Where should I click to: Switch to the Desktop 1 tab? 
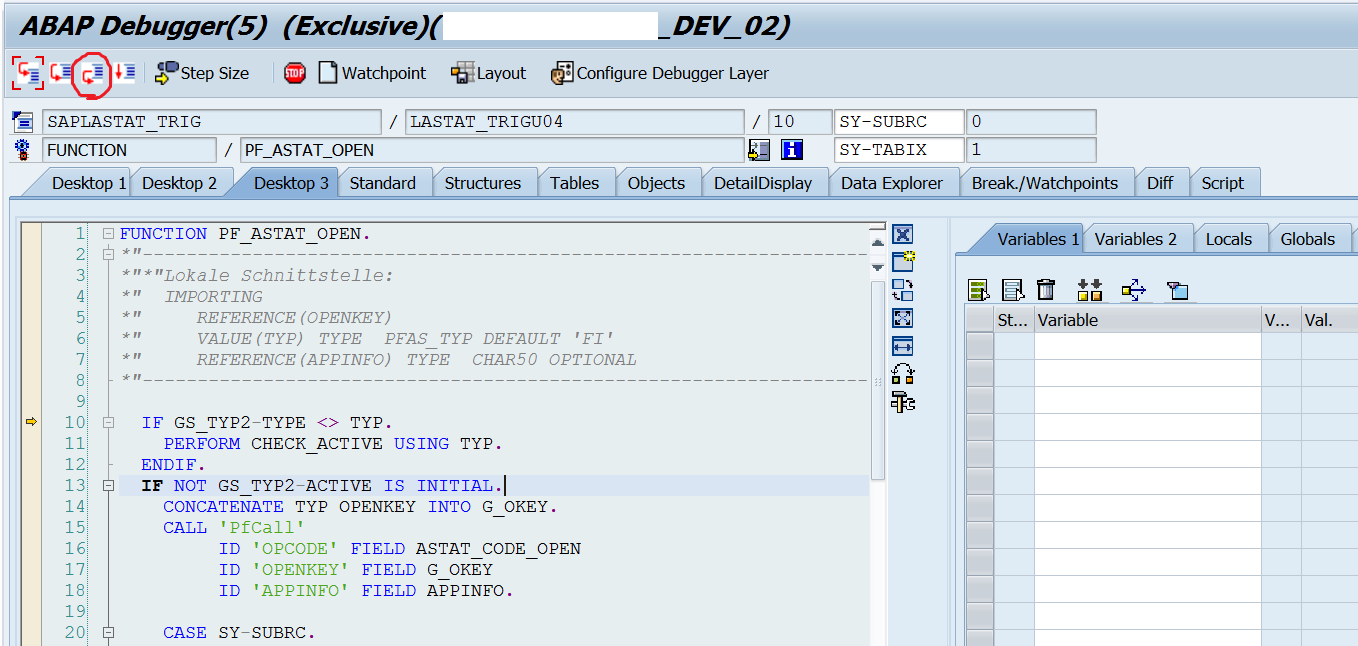89,183
